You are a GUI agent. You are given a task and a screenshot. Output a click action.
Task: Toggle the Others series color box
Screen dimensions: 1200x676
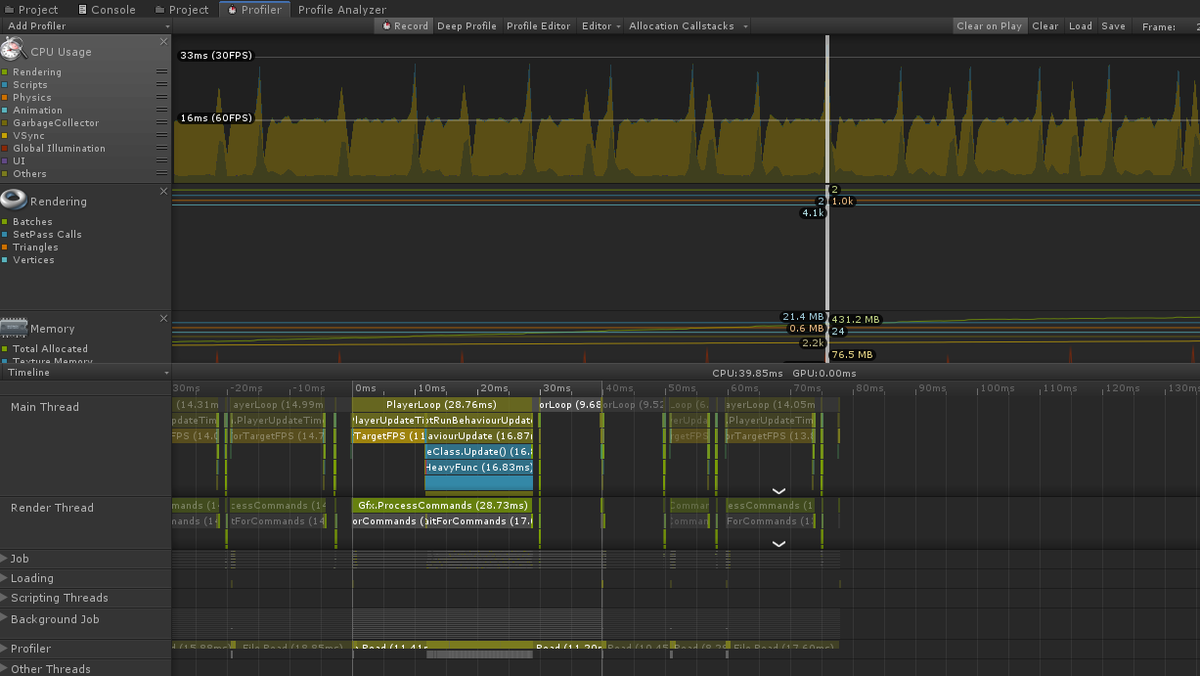point(5,174)
